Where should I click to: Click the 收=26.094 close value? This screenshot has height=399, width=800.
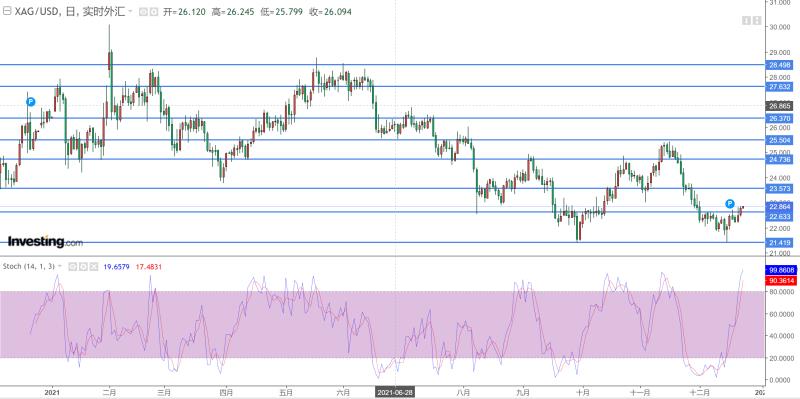(331, 12)
